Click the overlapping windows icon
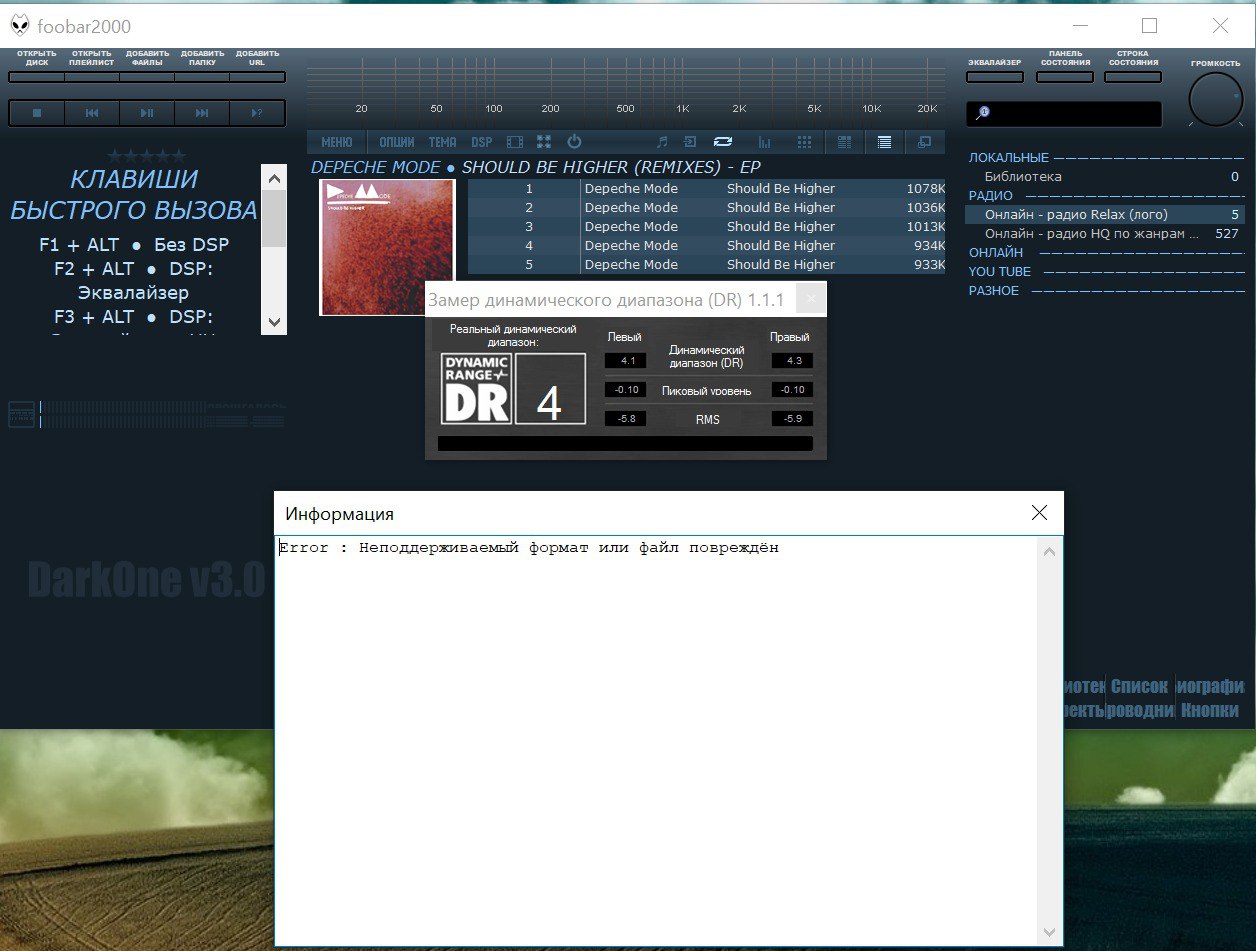 (924, 142)
